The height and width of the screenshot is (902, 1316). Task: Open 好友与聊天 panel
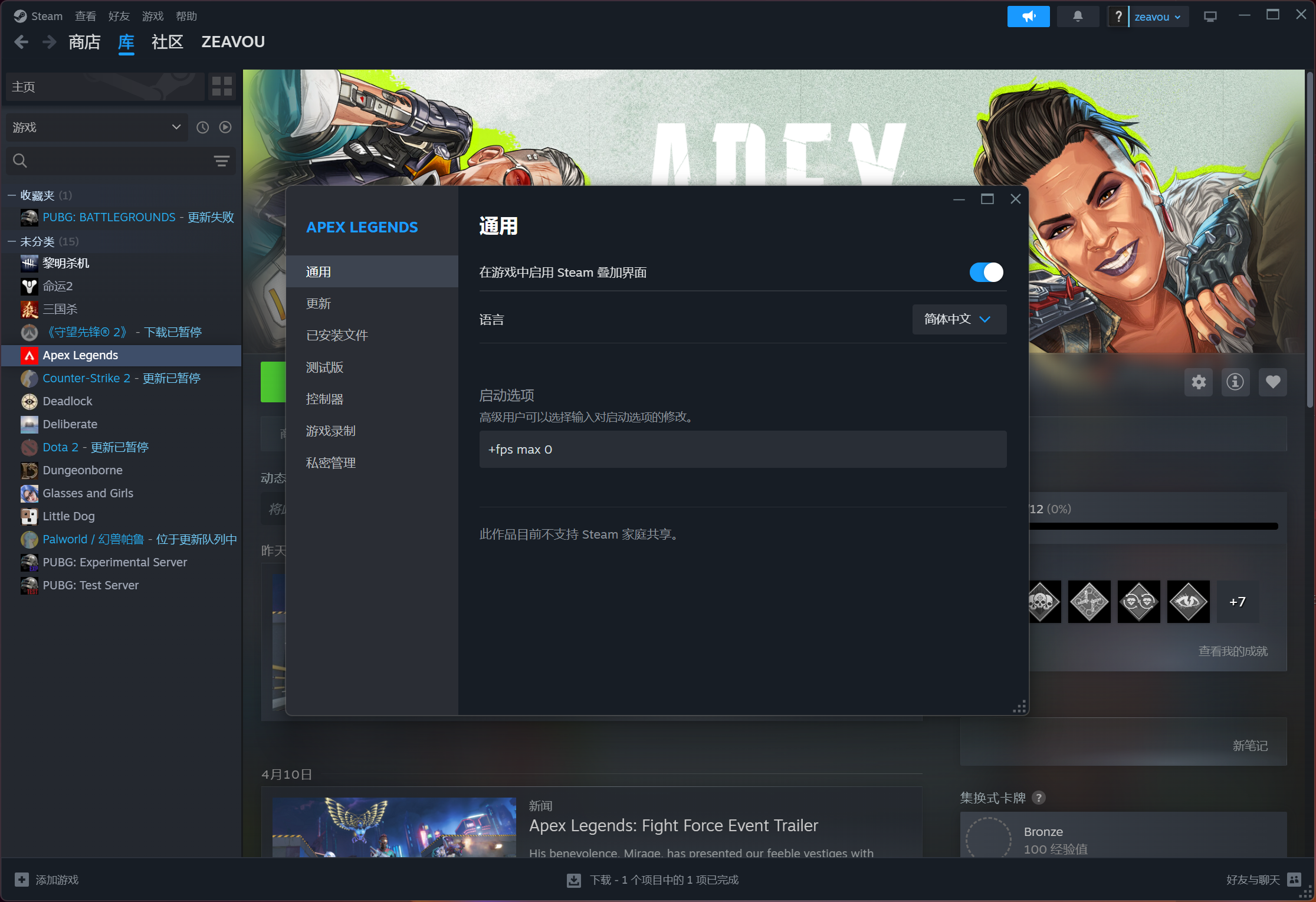pos(1253,880)
